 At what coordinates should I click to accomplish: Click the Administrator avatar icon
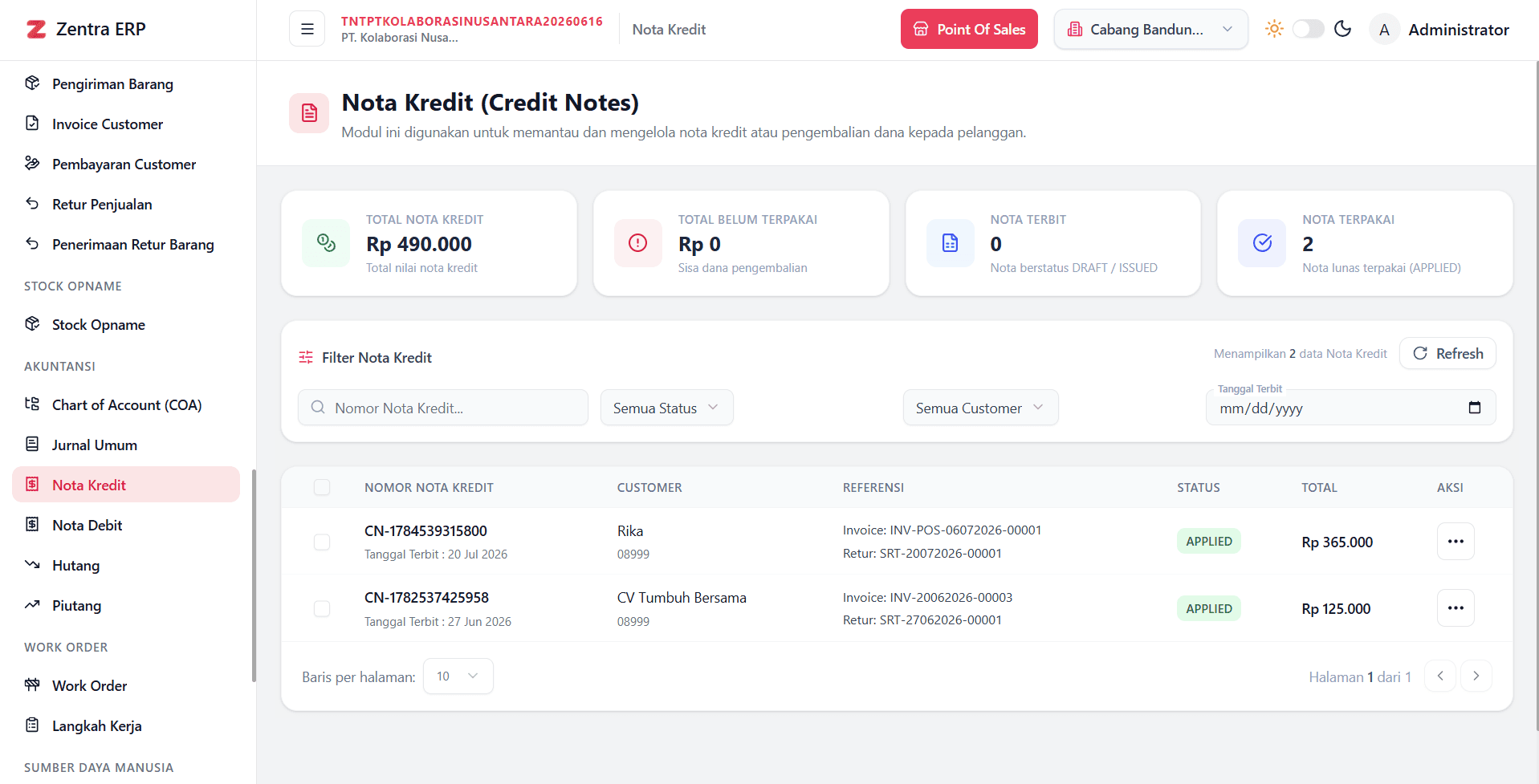pos(1384,30)
